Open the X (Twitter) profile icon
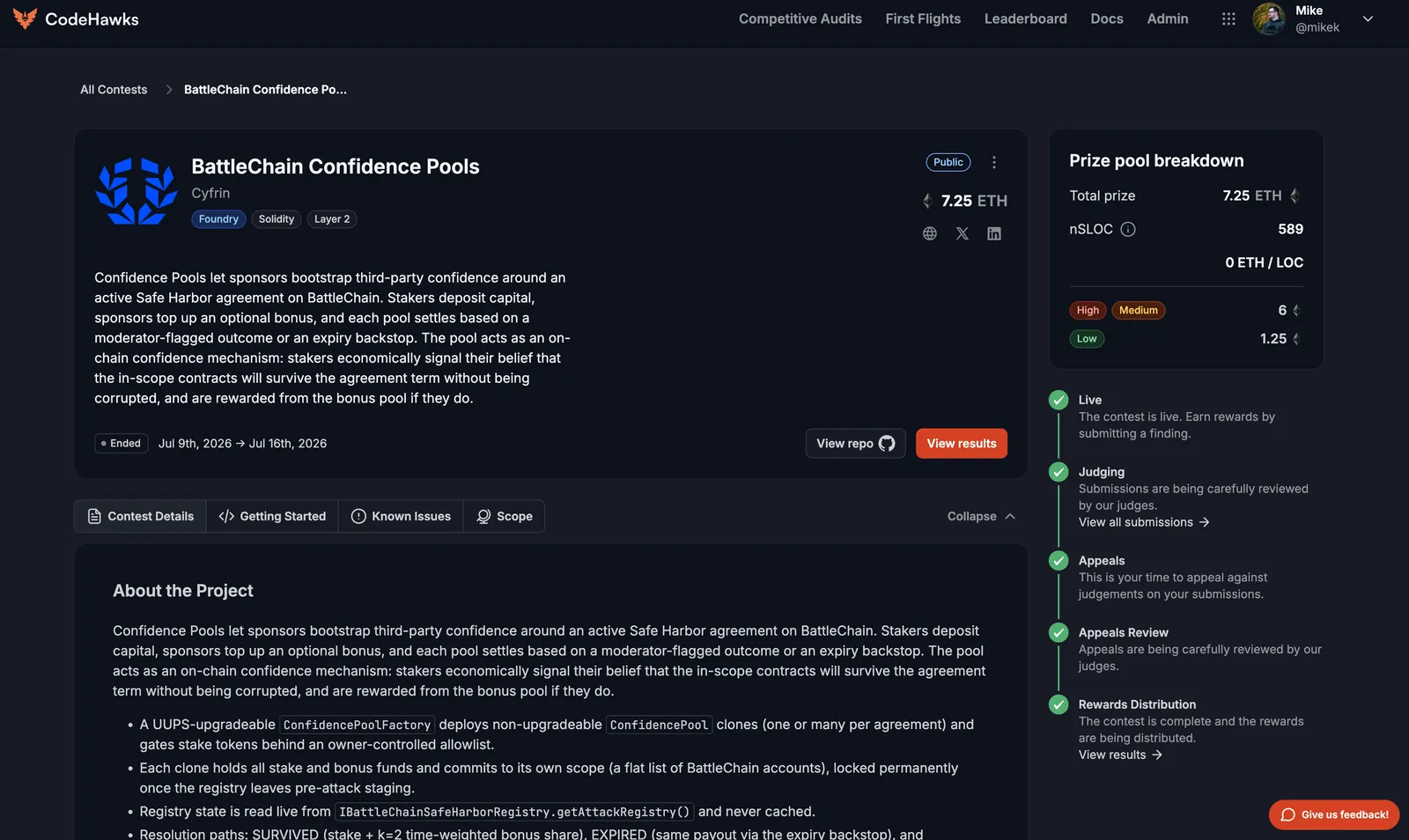Image resolution: width=1409 pixels, height=840 pixels. [962, 233]
